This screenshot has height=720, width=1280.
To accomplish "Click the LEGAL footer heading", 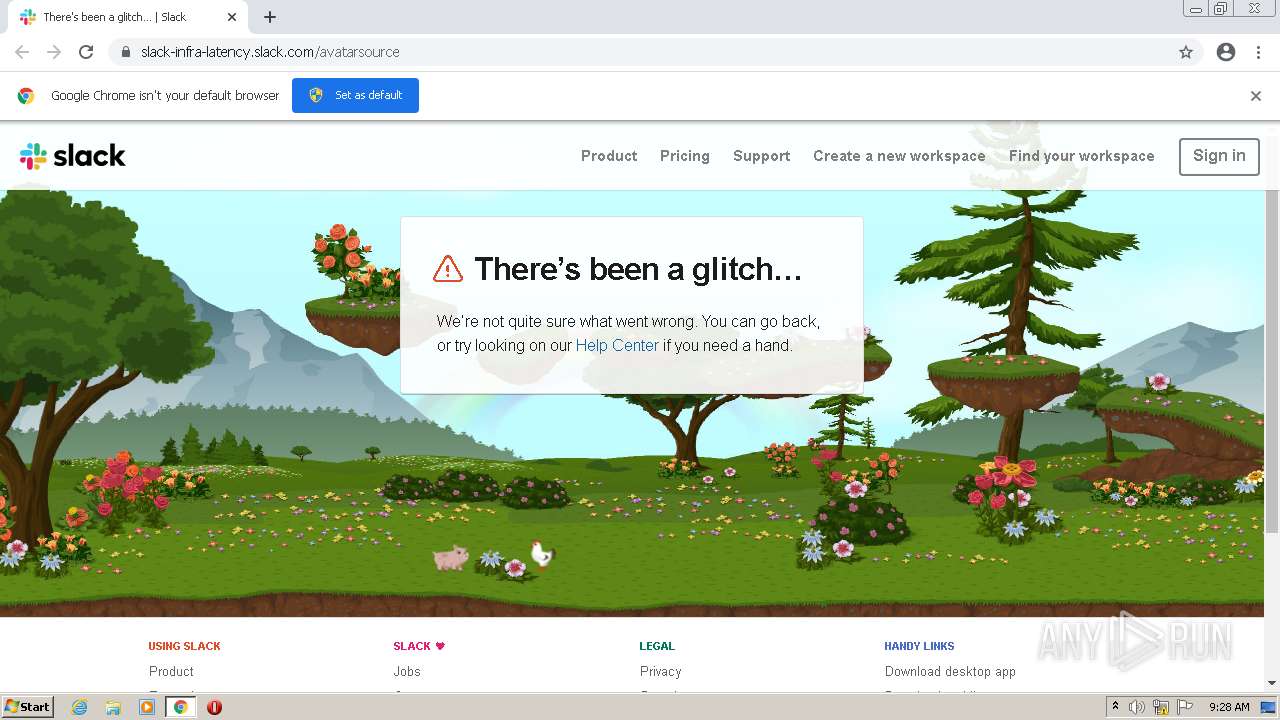I will coord(657,646).
